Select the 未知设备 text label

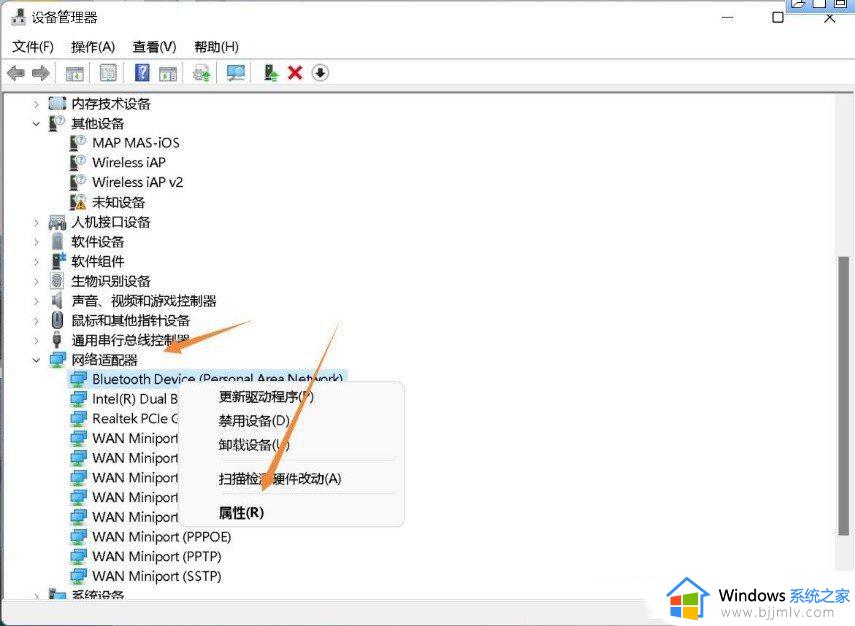[x=118, y=202]
